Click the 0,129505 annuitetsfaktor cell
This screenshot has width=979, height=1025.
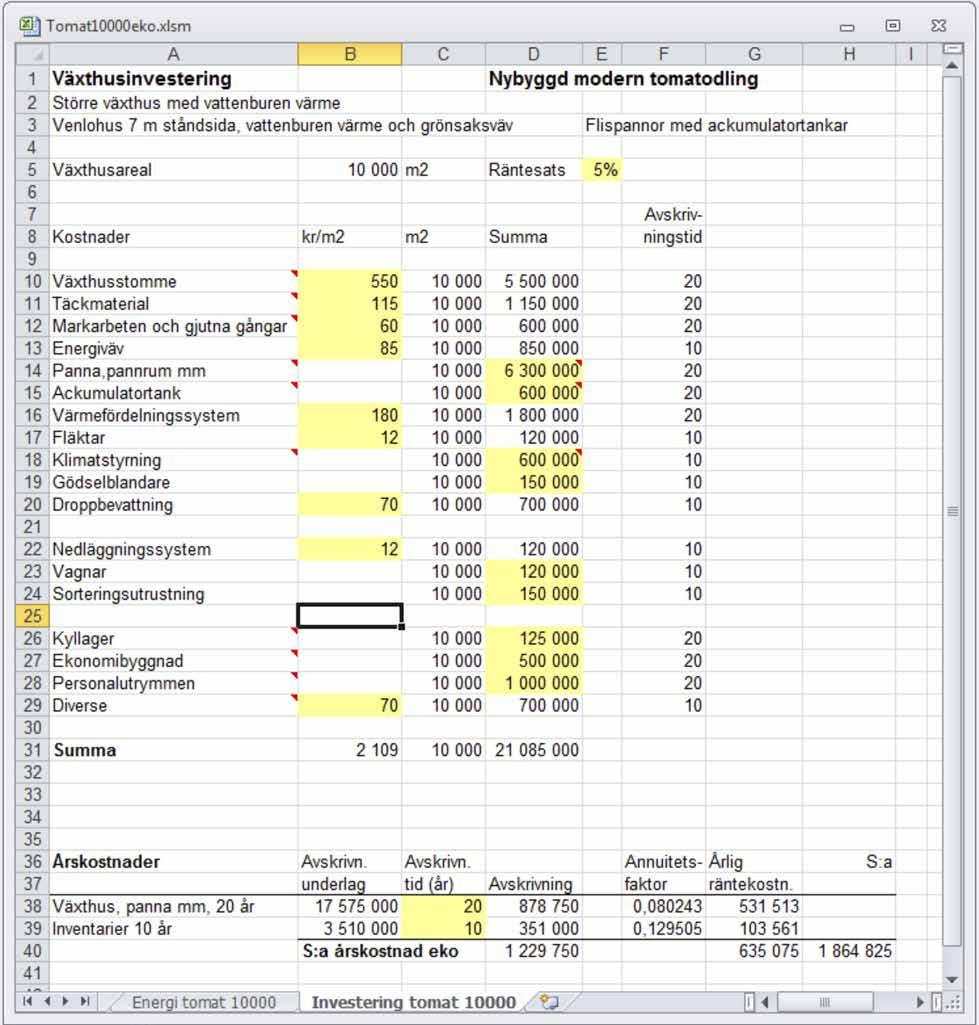point(663,928)
